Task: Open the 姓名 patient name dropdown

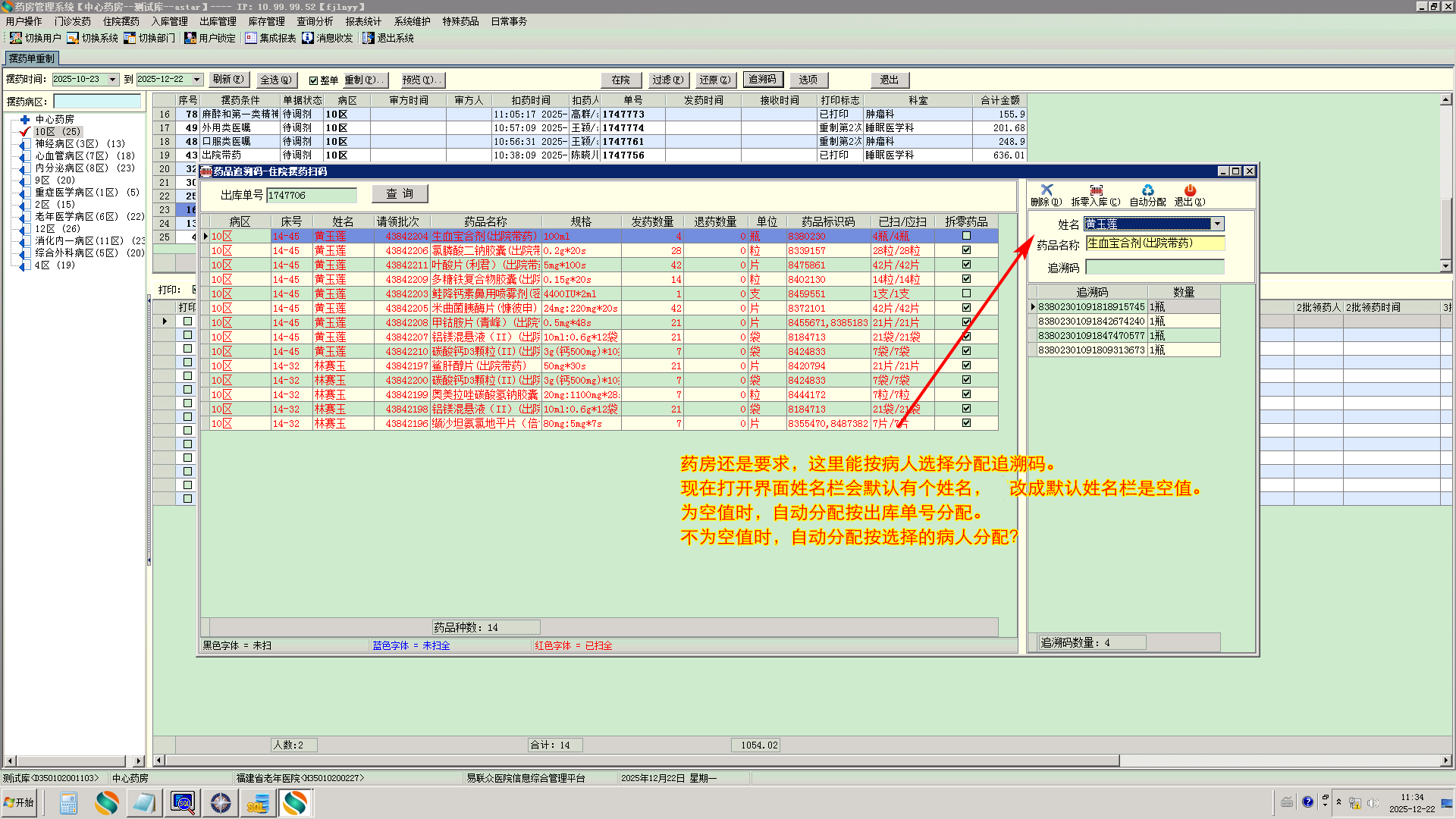Action: (1217, 224)
